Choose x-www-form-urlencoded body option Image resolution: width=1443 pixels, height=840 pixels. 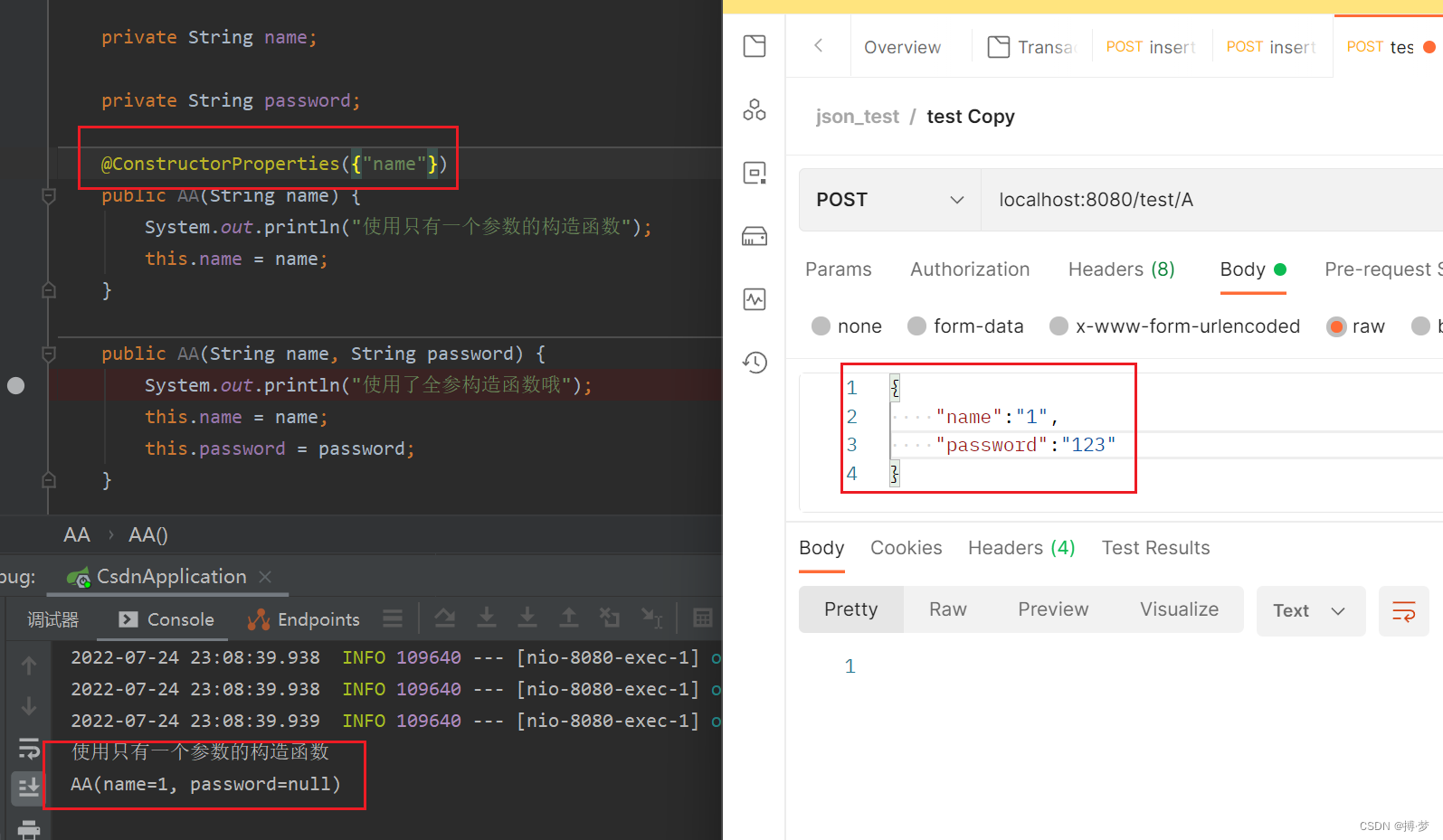tap(1059, 326)
